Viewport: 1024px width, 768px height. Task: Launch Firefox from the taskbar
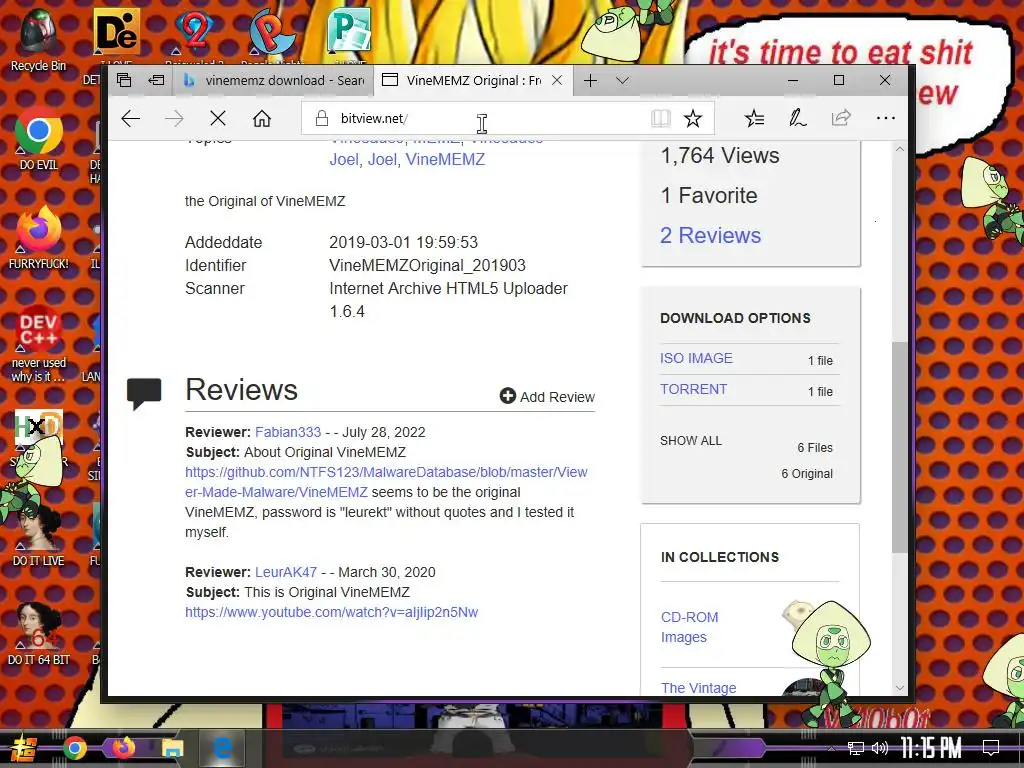123,748
